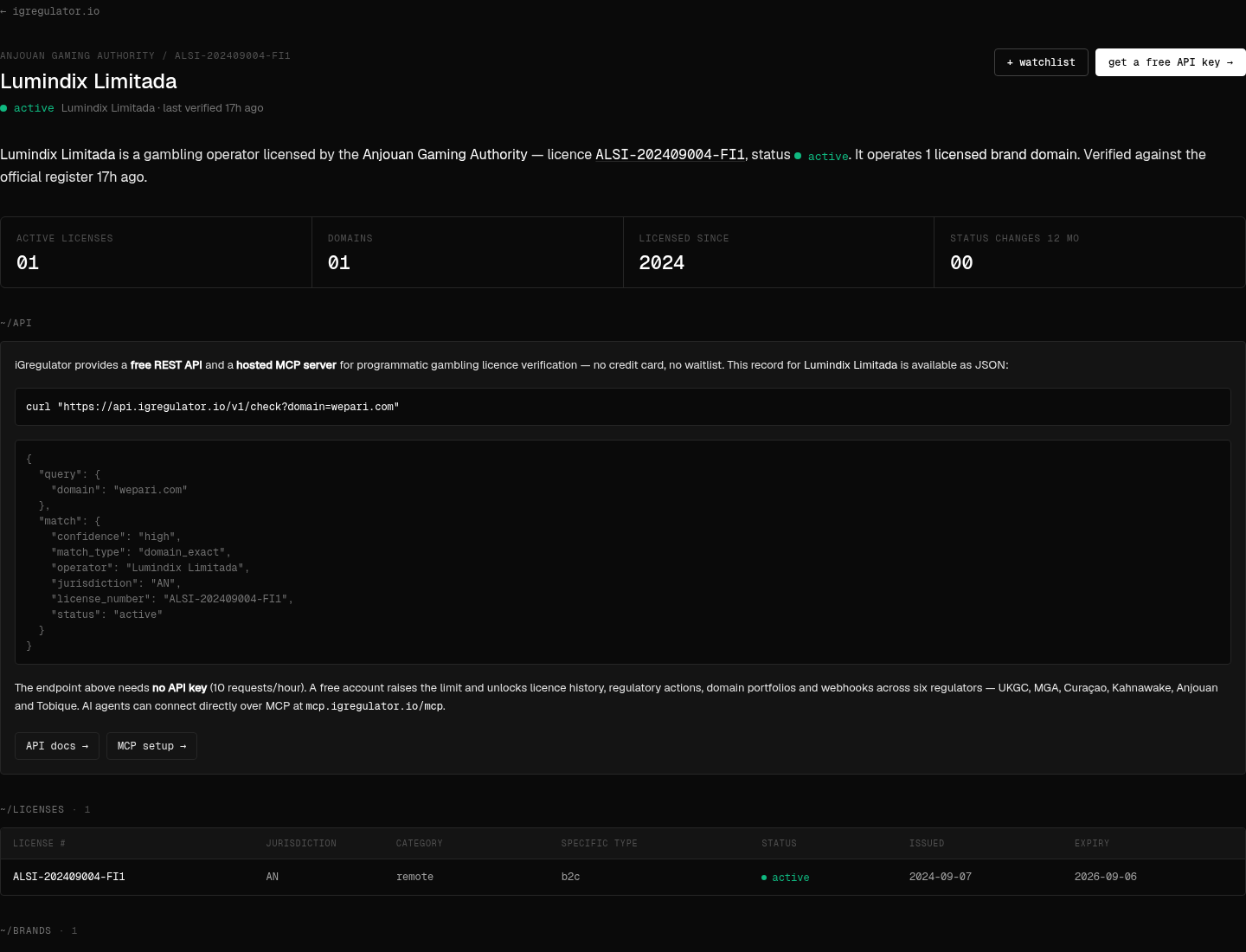Image resolution: width=1246 pixels, height=952 pixels.
Task: Click the LICENSE # column header
Action: pos(39,843)
